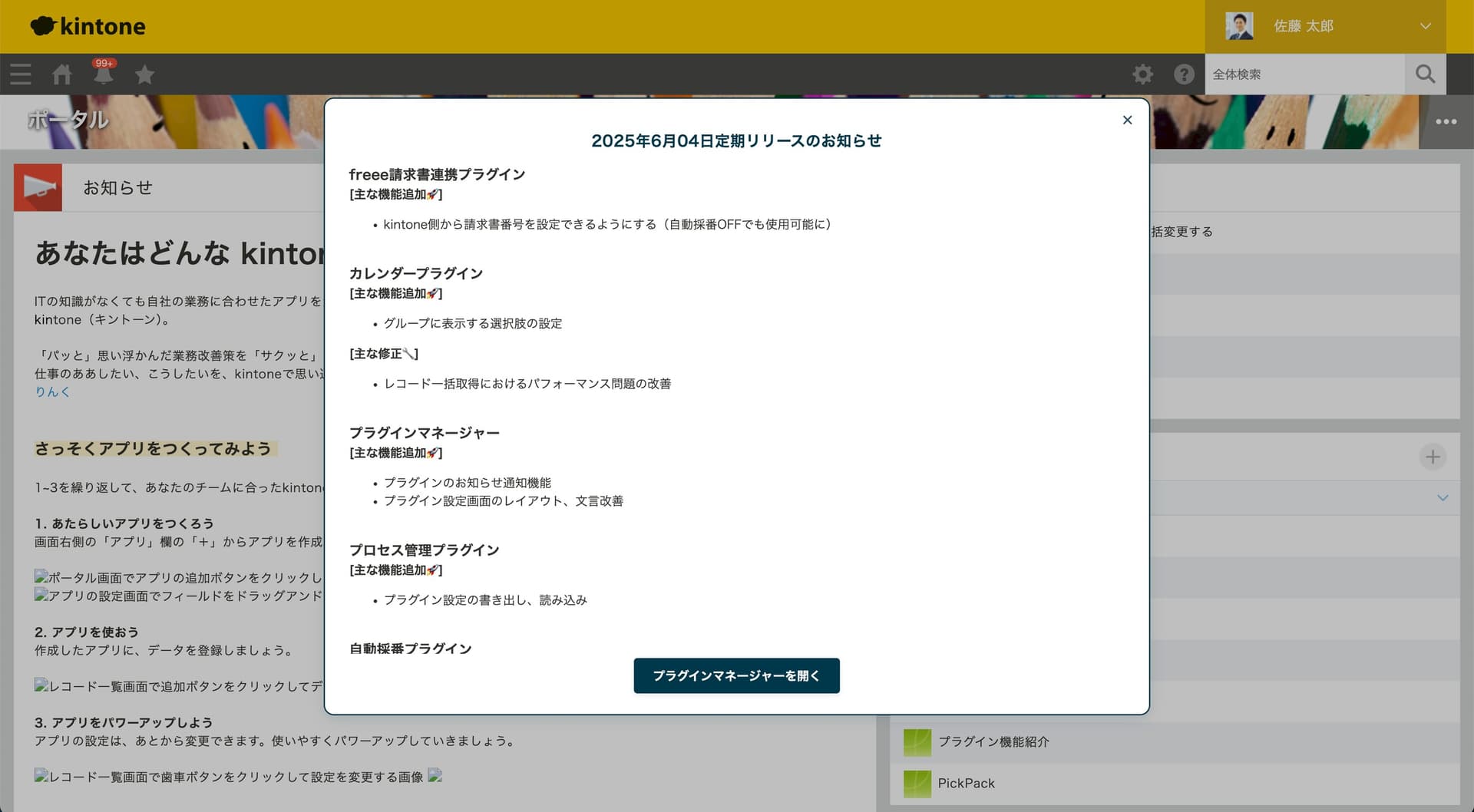Viewport: 1474px width, 812px height.
Task: Open the favorites star icon
Action: [144, 74]
